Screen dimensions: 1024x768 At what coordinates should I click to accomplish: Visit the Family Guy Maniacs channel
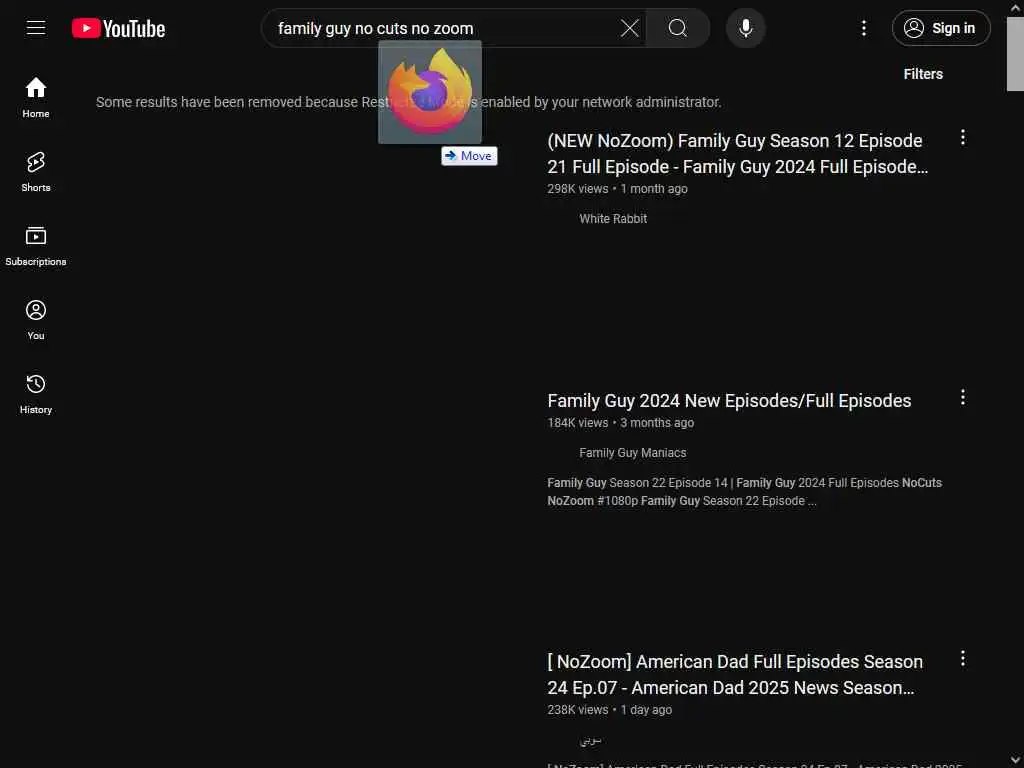click(632, 453)
